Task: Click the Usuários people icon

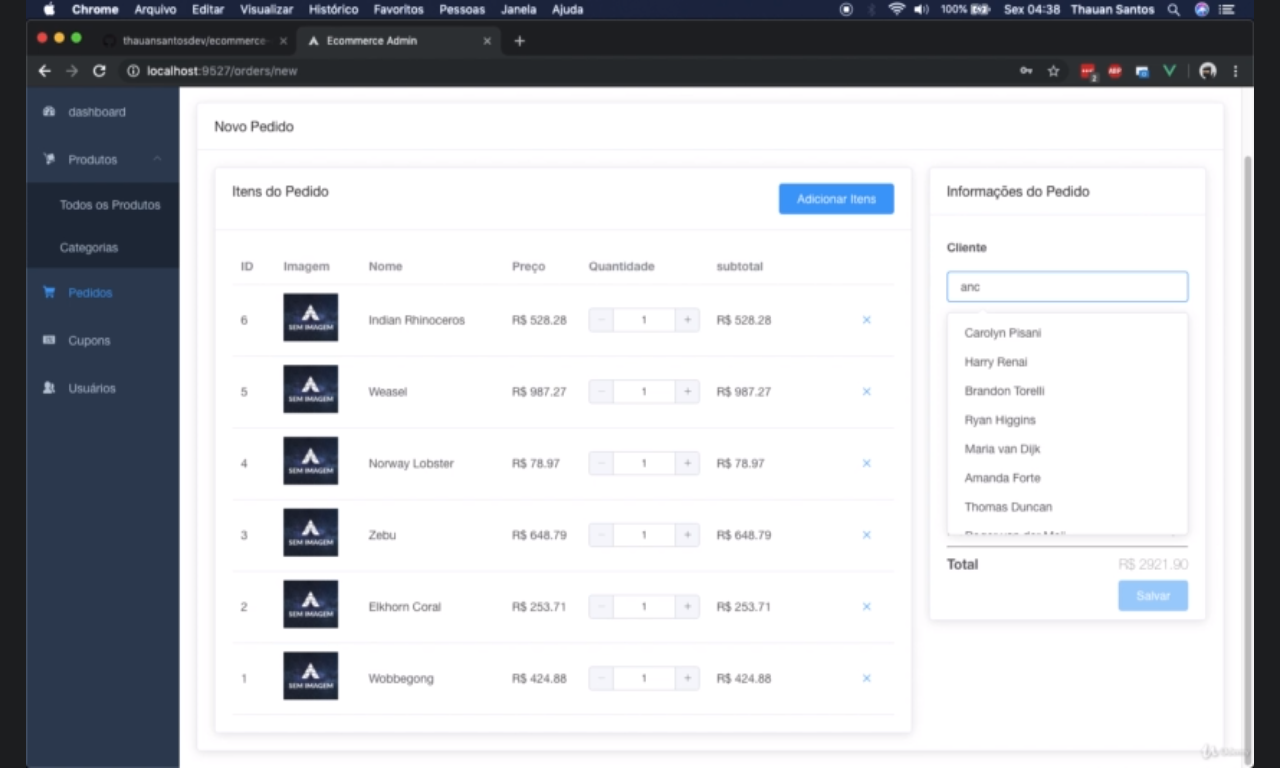Action: point(49,388)
